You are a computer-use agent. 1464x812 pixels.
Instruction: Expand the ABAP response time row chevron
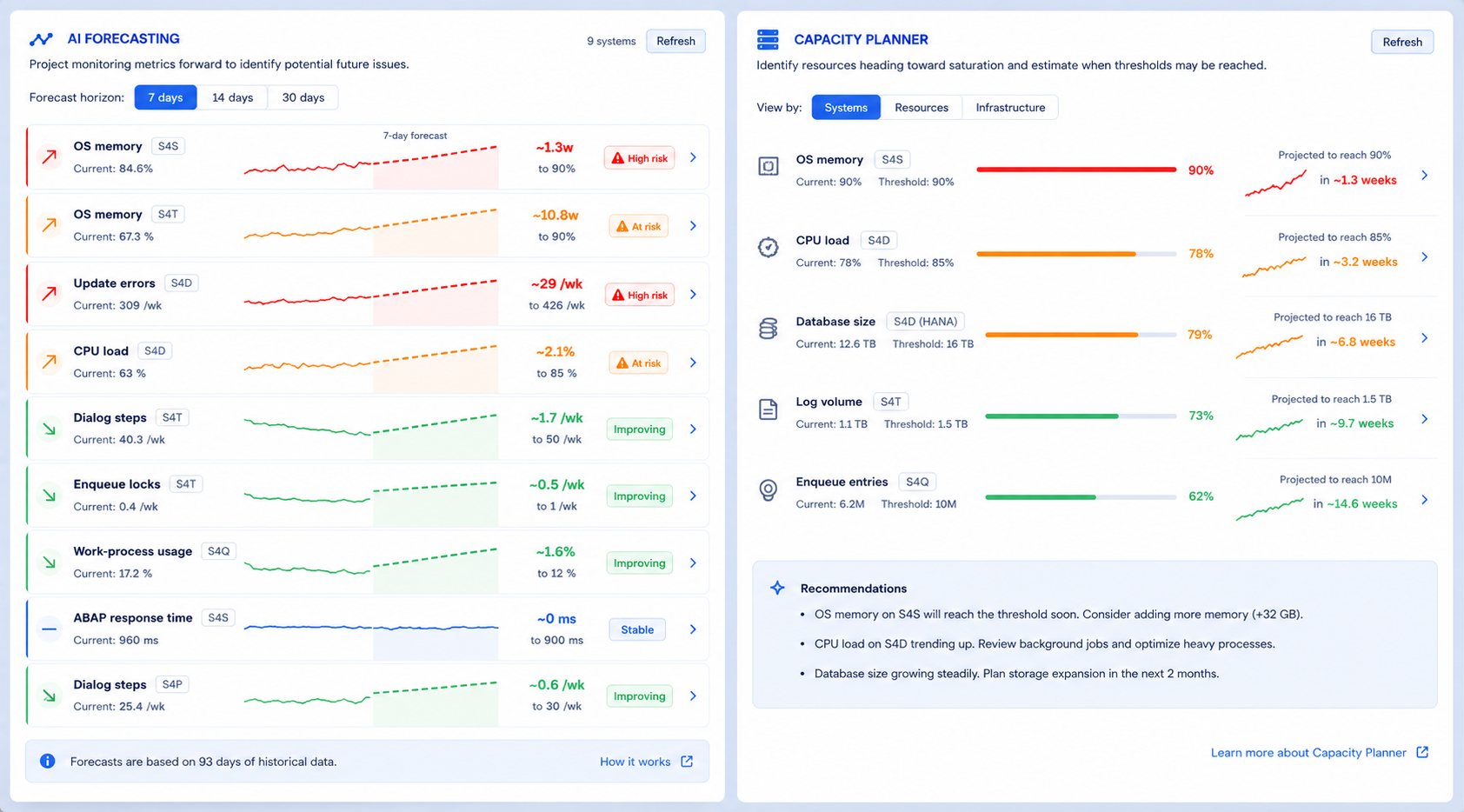(x=693, y=629)
